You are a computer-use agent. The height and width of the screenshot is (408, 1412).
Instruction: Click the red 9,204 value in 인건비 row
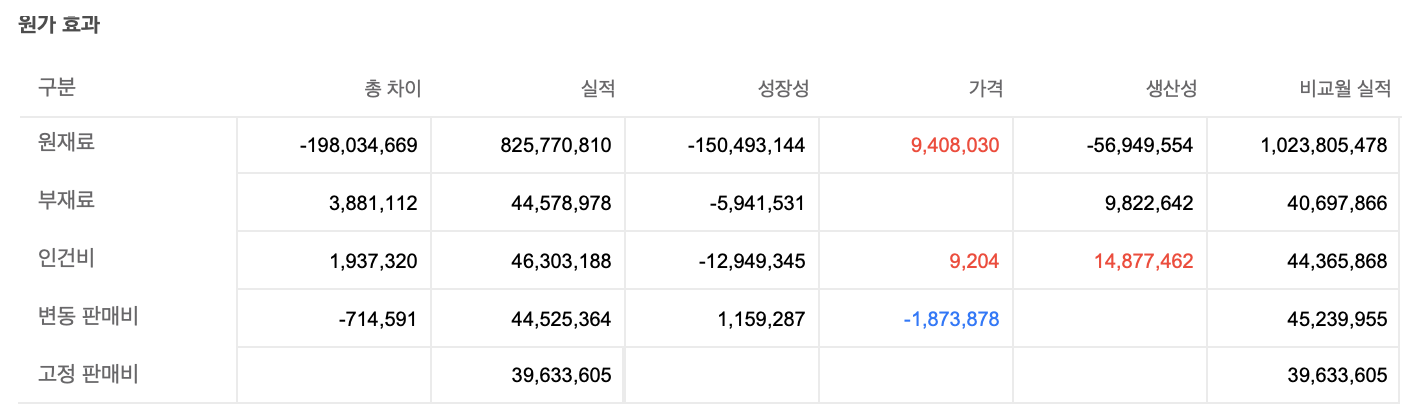[x=973, y=261]
